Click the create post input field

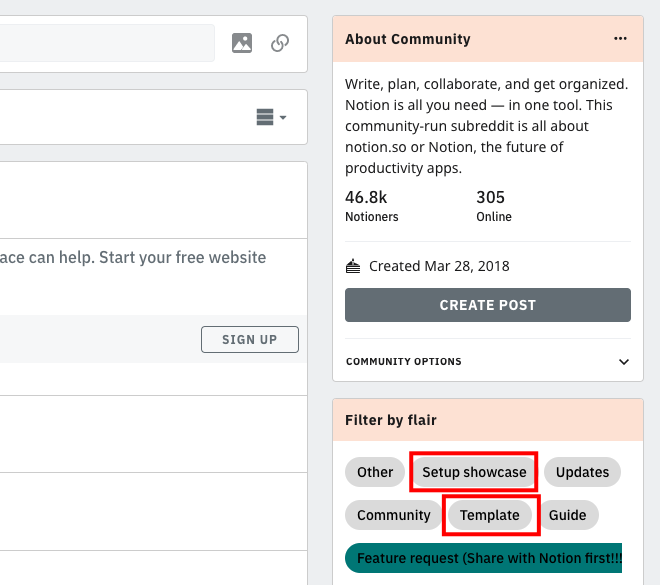pos(107,43)
